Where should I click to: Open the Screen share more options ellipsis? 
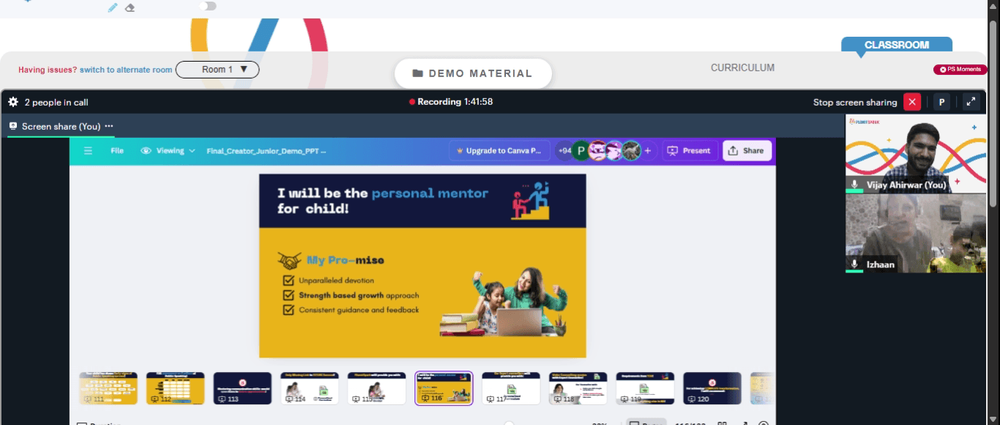click(x=109, y=126)
